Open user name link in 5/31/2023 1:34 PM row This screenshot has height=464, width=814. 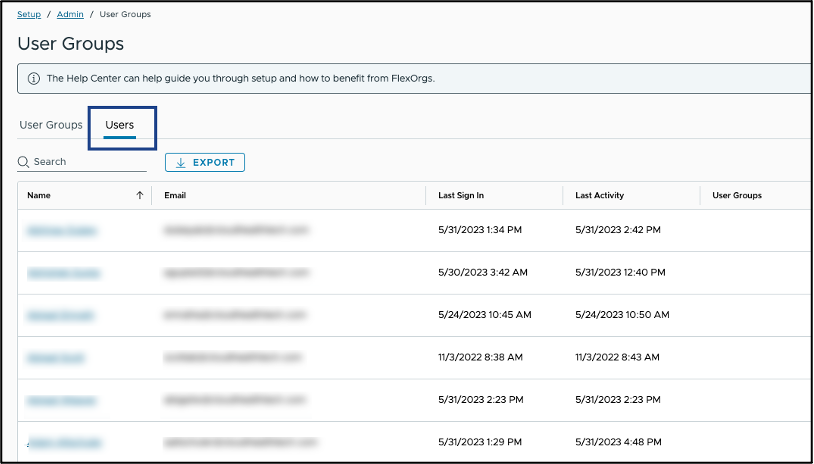62,231
